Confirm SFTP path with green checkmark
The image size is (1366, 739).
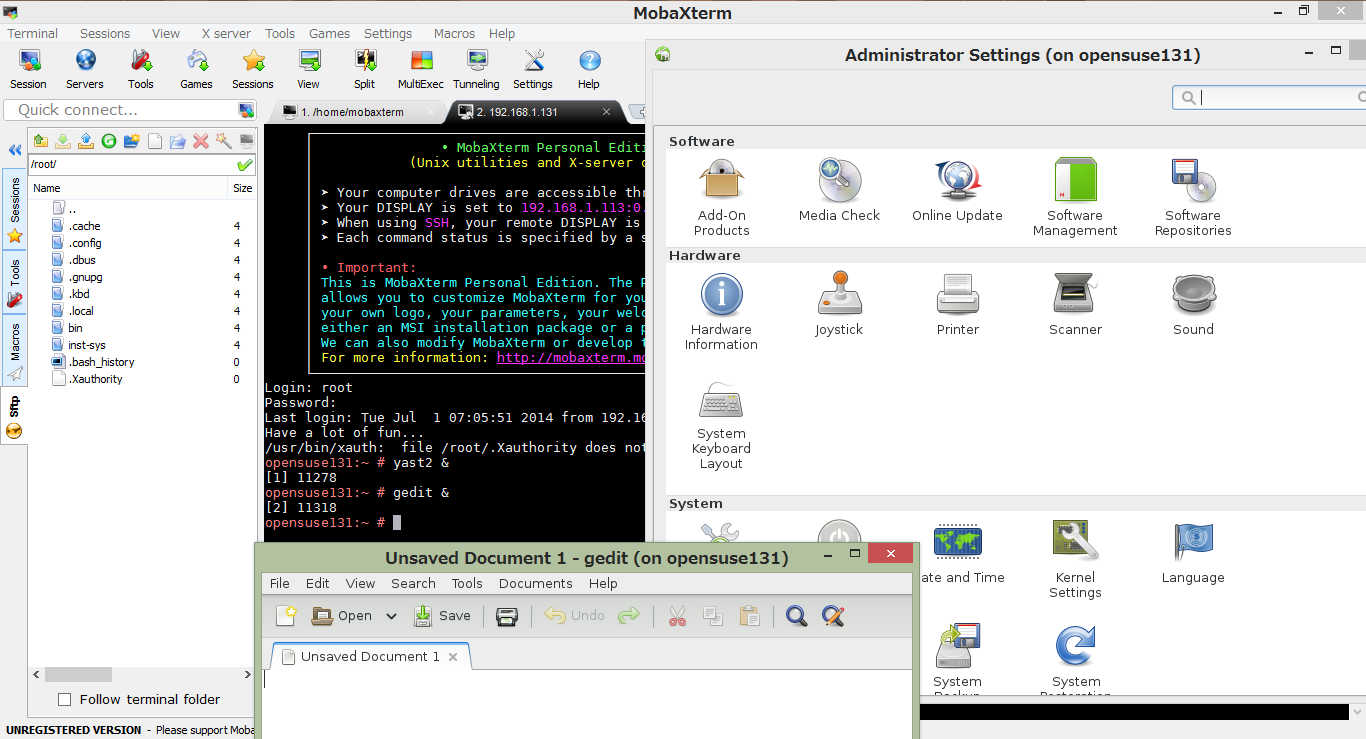(x=245, y=164)
